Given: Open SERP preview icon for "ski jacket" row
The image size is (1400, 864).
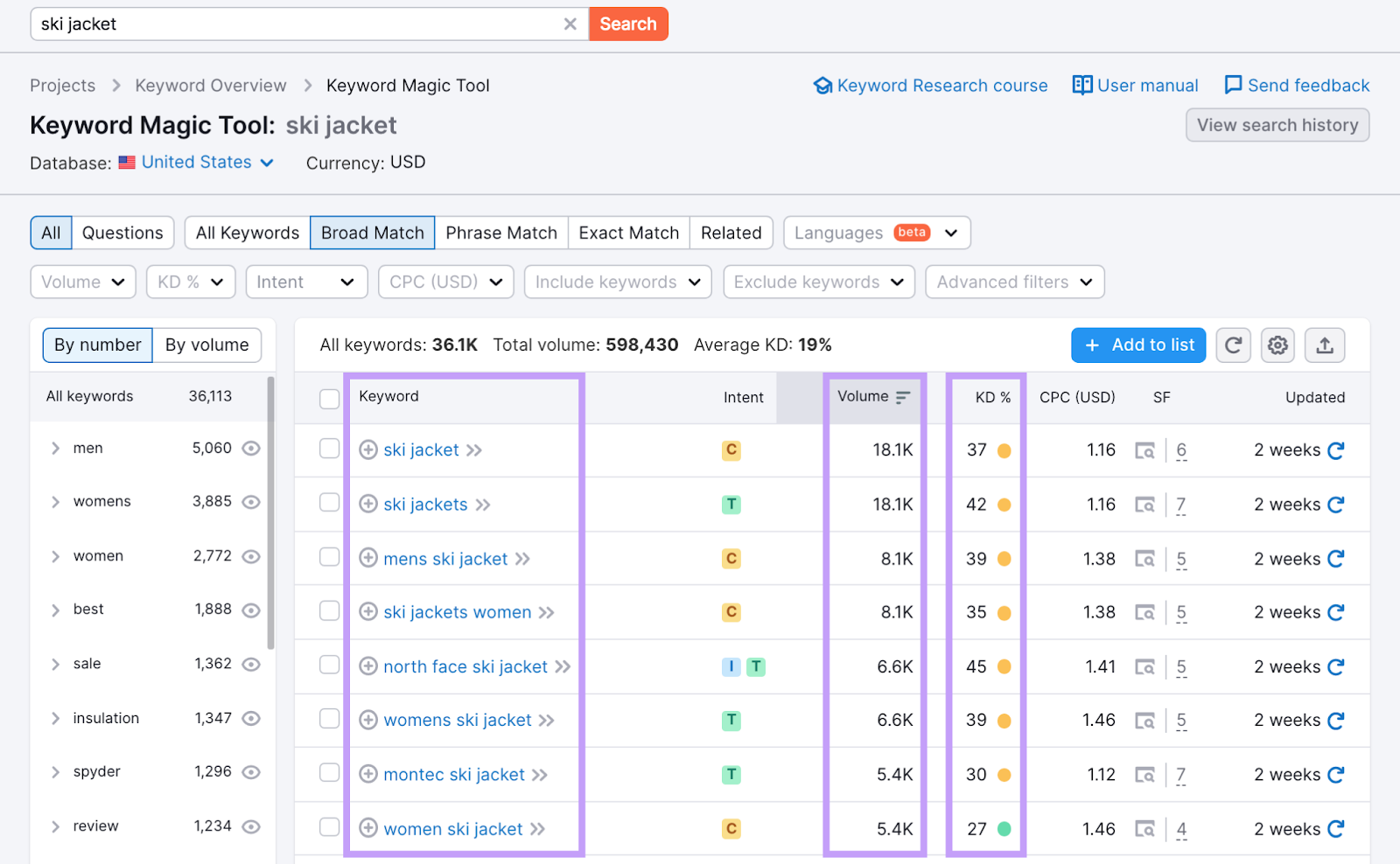Looking at the screenshot, I should 1146,449.
